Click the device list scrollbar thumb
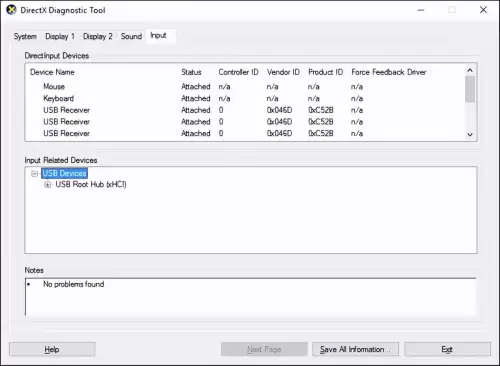The width and height of the screenshot is (500, 366). tap(470, 89)
